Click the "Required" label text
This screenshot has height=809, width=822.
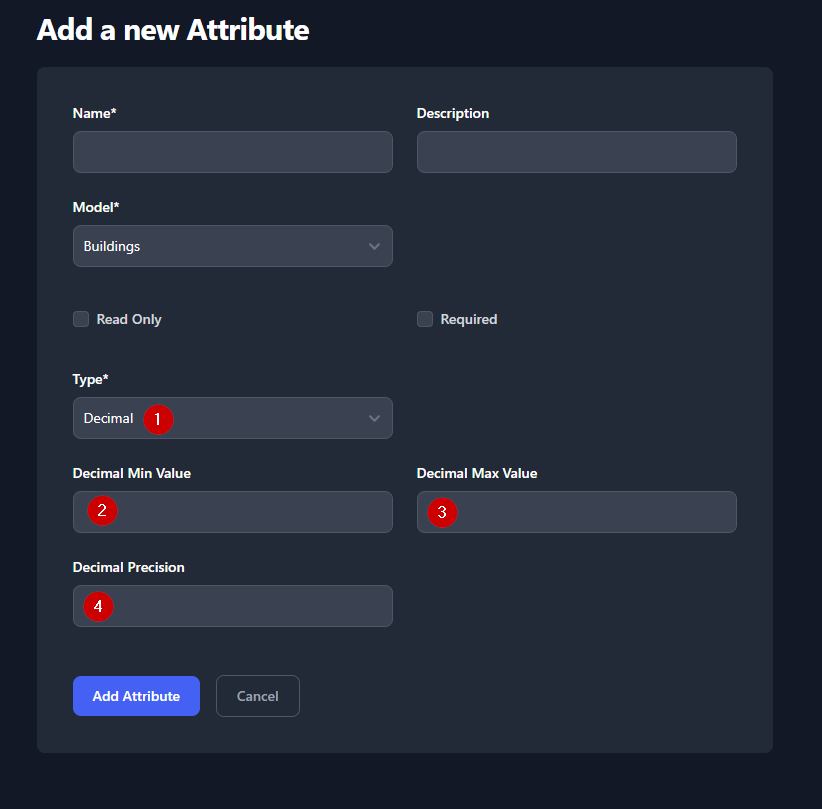point(468,319)
